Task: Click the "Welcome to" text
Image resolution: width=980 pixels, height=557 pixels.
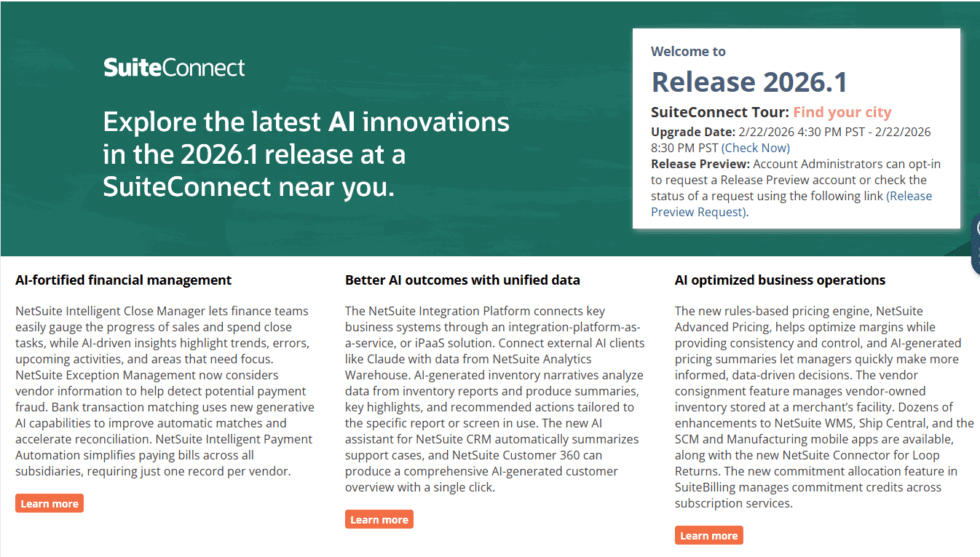Action: click(x=688, y=51)
